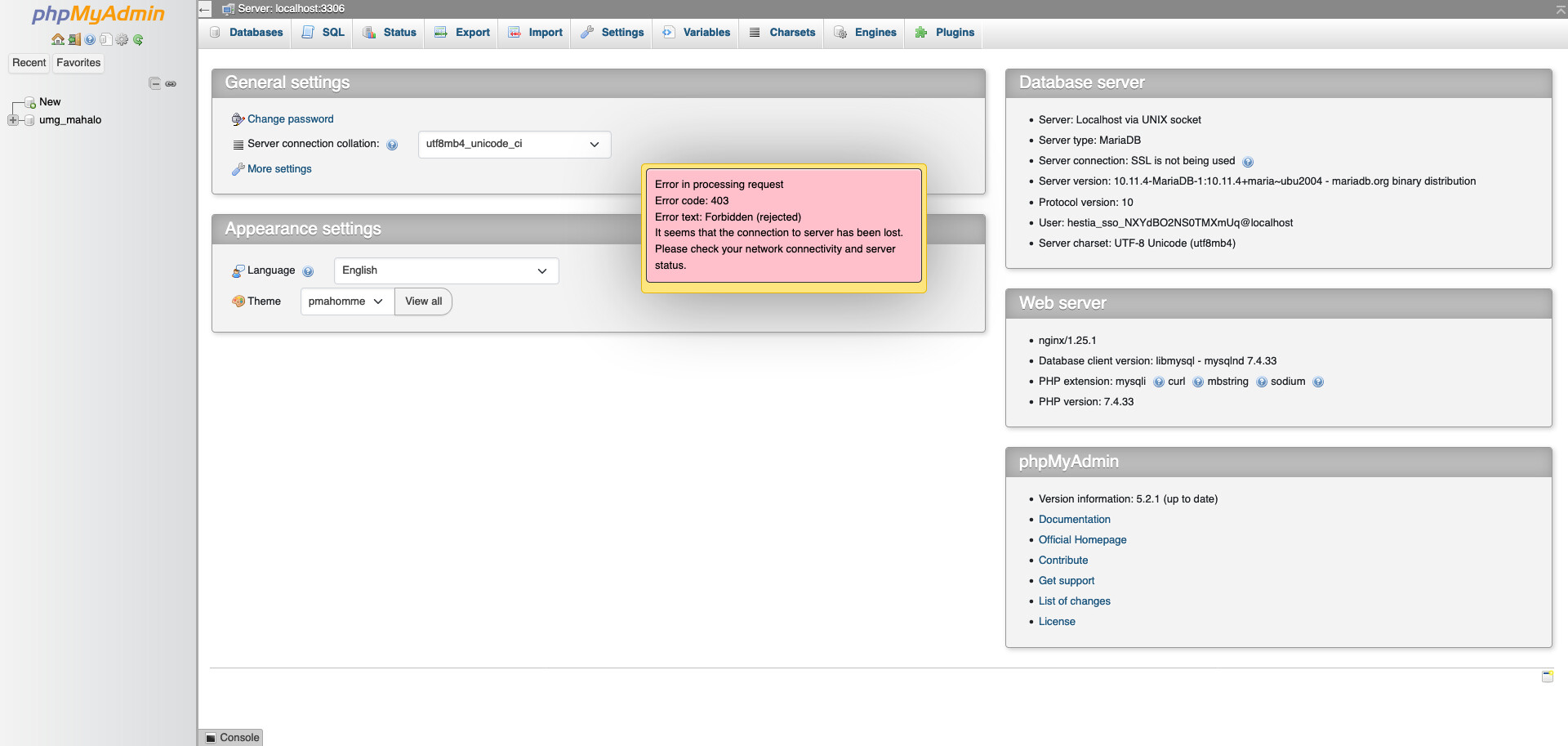
Task: Open the License link
Action: tap(1057, 622)
